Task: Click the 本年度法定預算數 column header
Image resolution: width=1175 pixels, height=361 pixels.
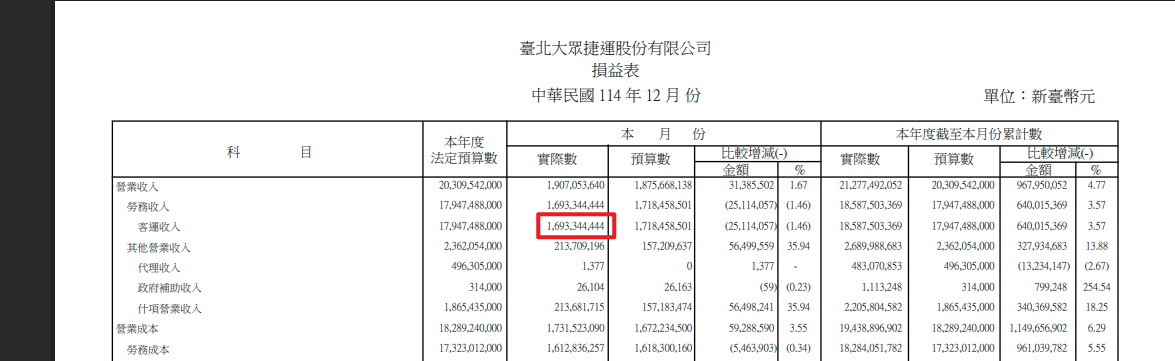Action: 465,150
